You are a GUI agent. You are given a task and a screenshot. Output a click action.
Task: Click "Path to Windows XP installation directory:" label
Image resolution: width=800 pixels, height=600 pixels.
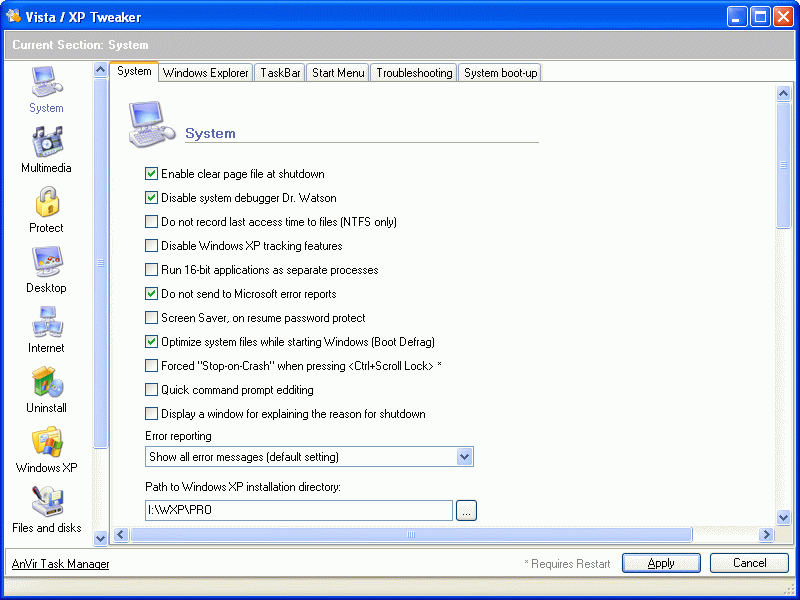[243, 487]
